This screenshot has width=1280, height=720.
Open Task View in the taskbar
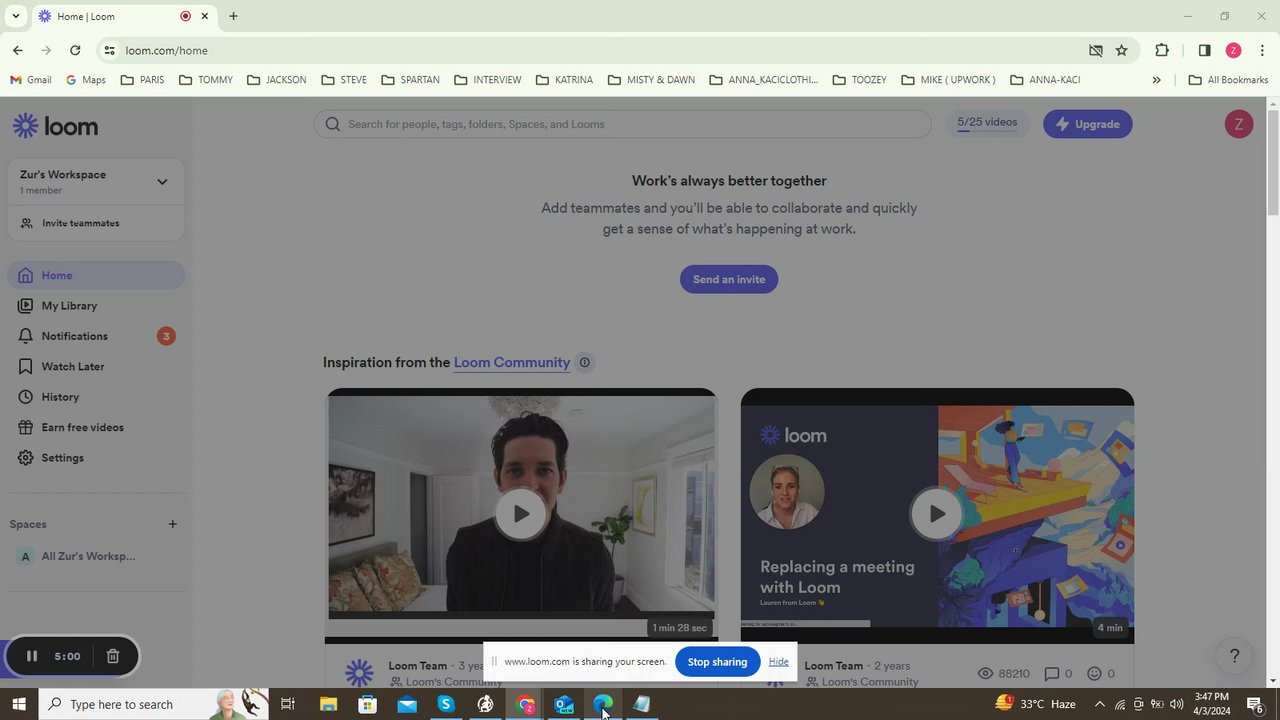(288, 704)
